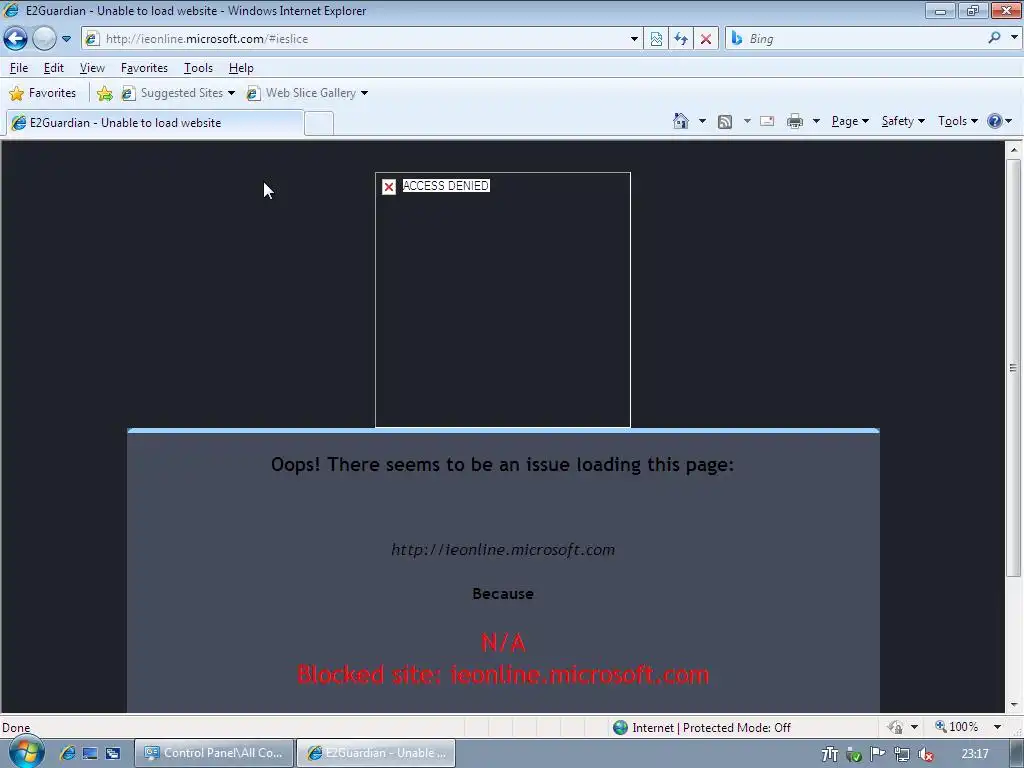The image size is (1024, 768).
Task: Click the browser Back arrow button
Action: point(15,39)
